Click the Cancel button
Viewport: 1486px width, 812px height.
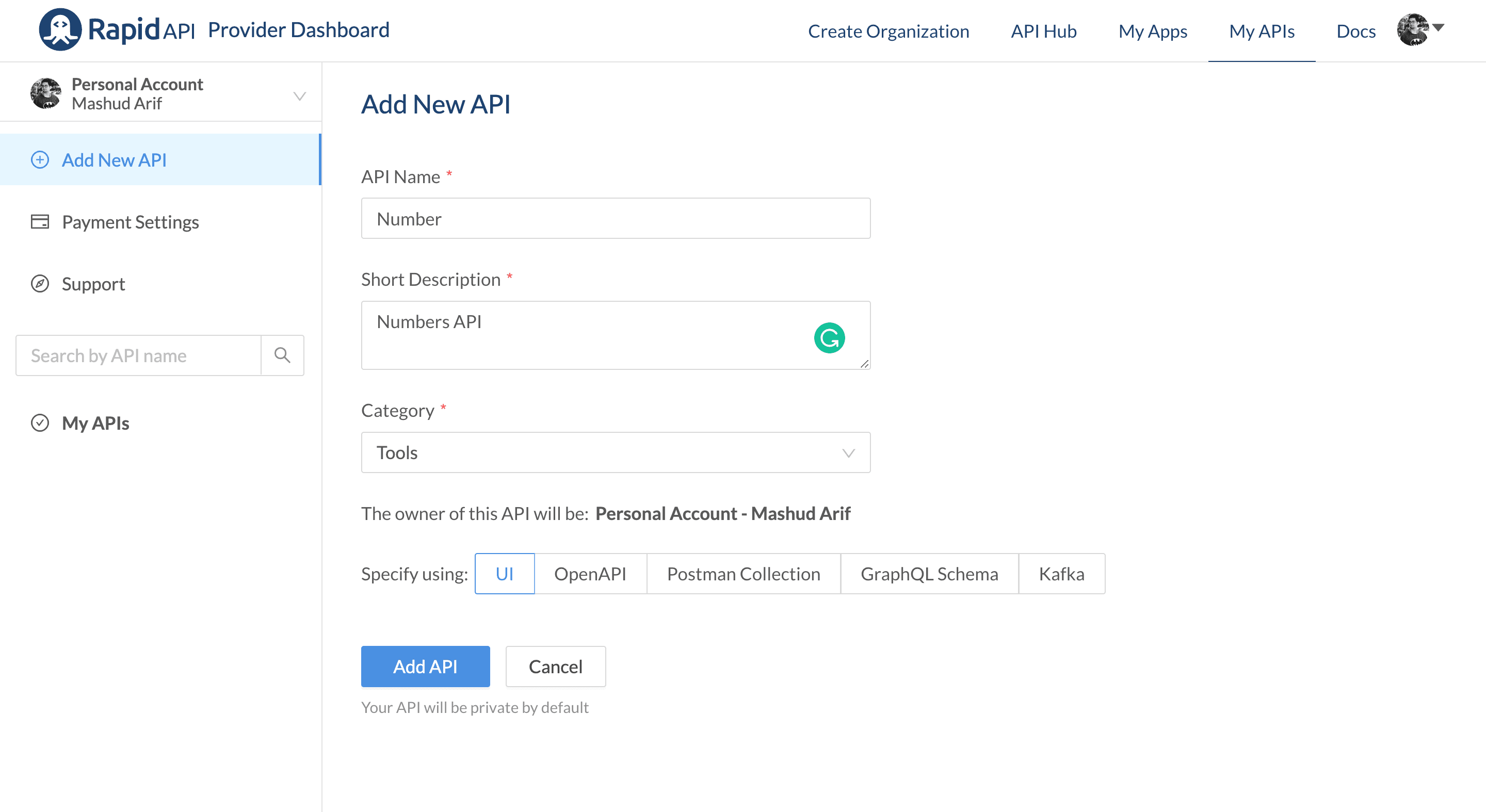[x=556, y=667]
